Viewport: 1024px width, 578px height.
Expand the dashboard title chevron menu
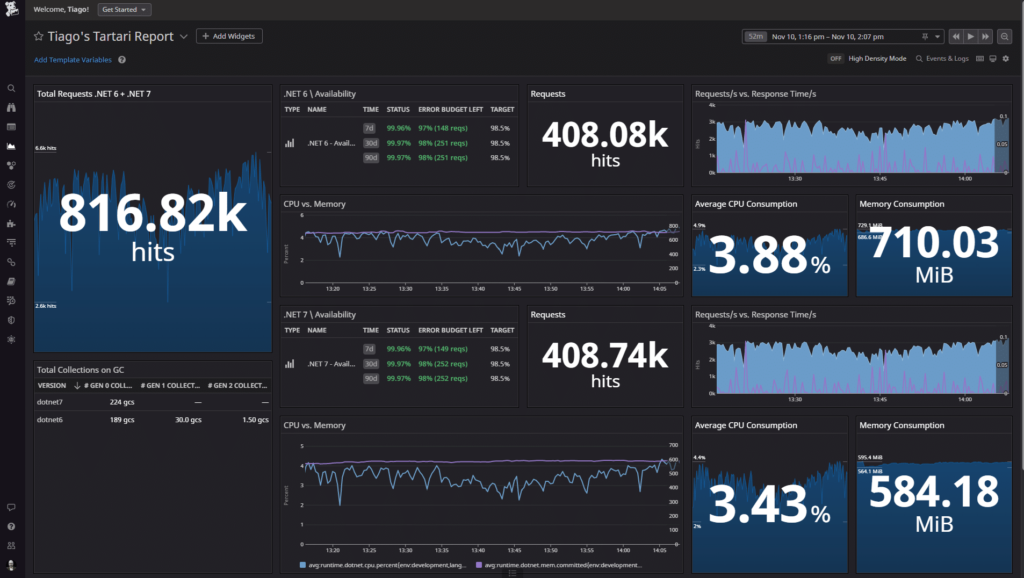click(183, 37)
